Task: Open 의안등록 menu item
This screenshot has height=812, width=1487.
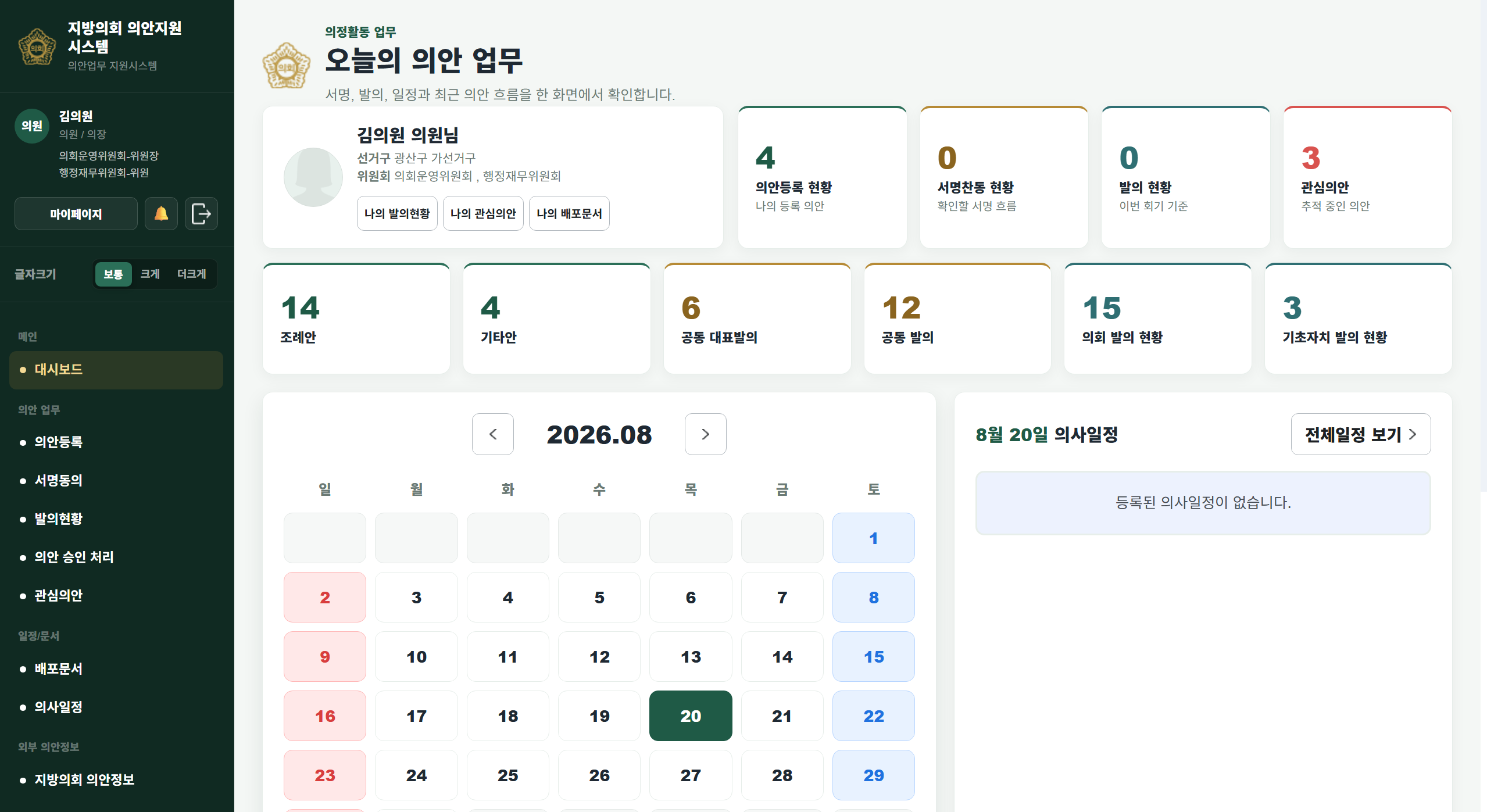Action: click(x=116, y=442)
